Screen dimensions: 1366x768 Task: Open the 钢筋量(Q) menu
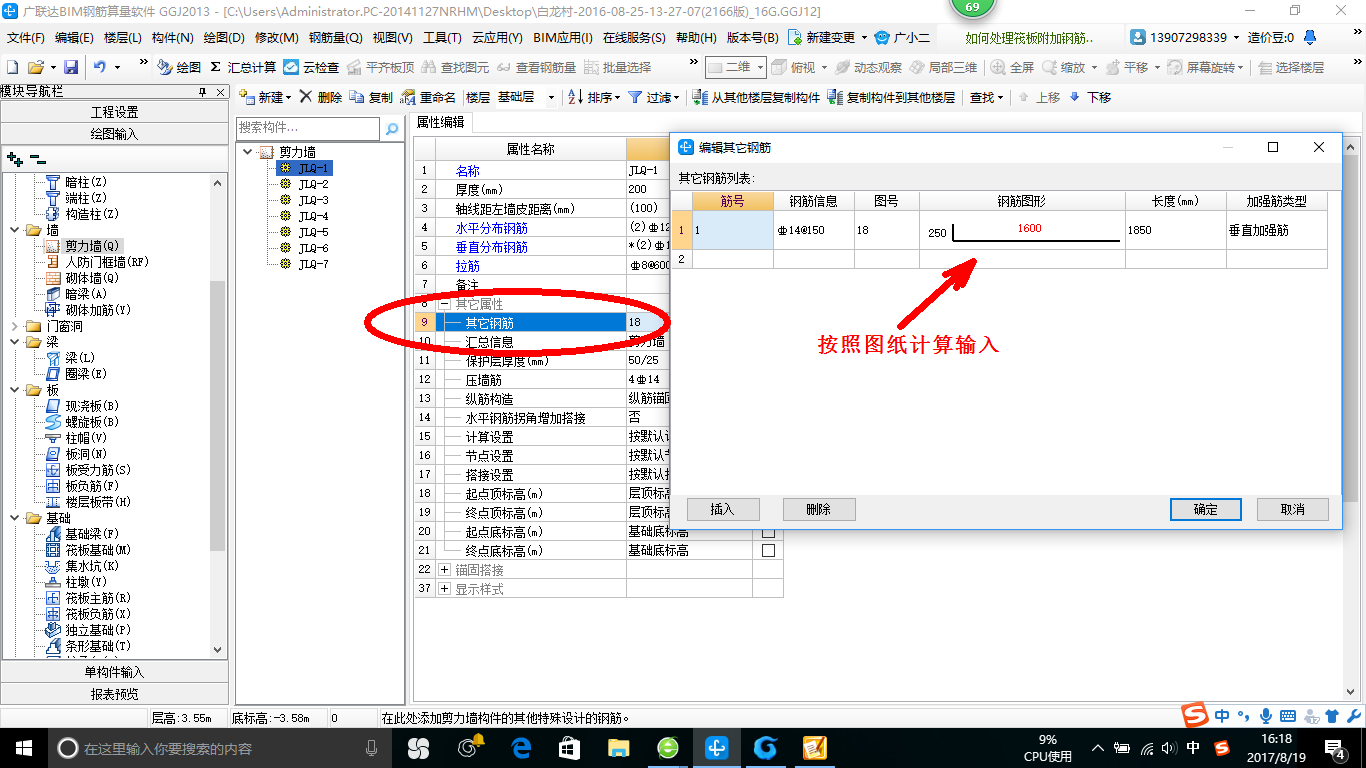335,38
